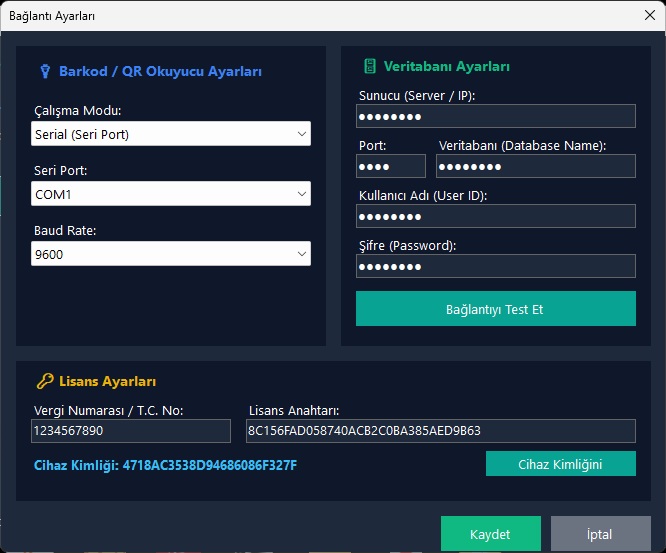This screenshot has height=553, width=666.
Task: Click the Vergi Numarası / T.C. No field
Action: pyautogui.click(x=131, y=431)
